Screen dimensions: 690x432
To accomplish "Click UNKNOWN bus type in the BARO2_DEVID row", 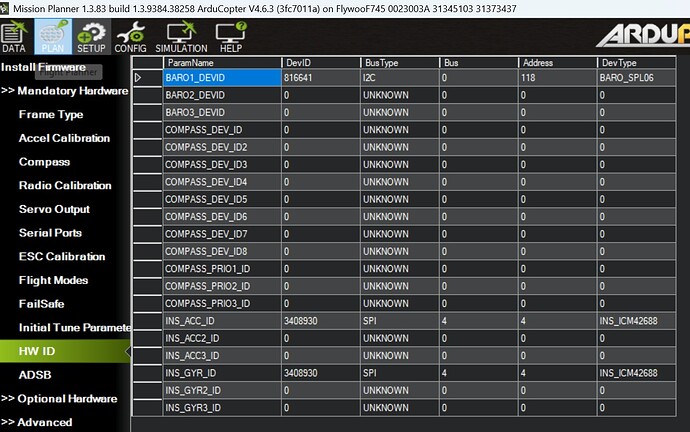I will pos(400,95).
